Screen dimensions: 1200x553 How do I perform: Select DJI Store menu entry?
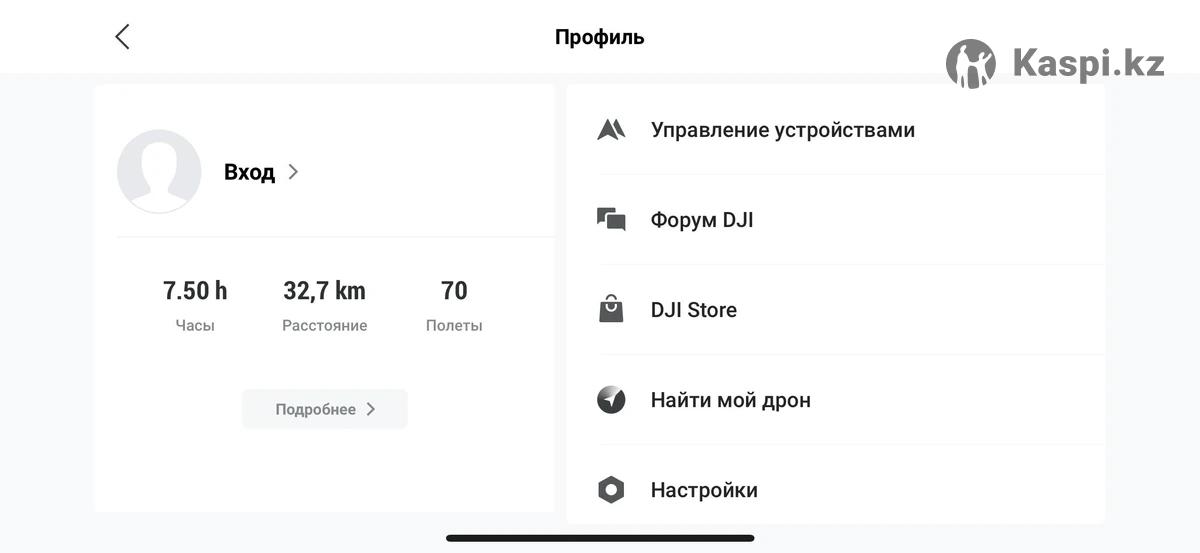click(694, 310)
